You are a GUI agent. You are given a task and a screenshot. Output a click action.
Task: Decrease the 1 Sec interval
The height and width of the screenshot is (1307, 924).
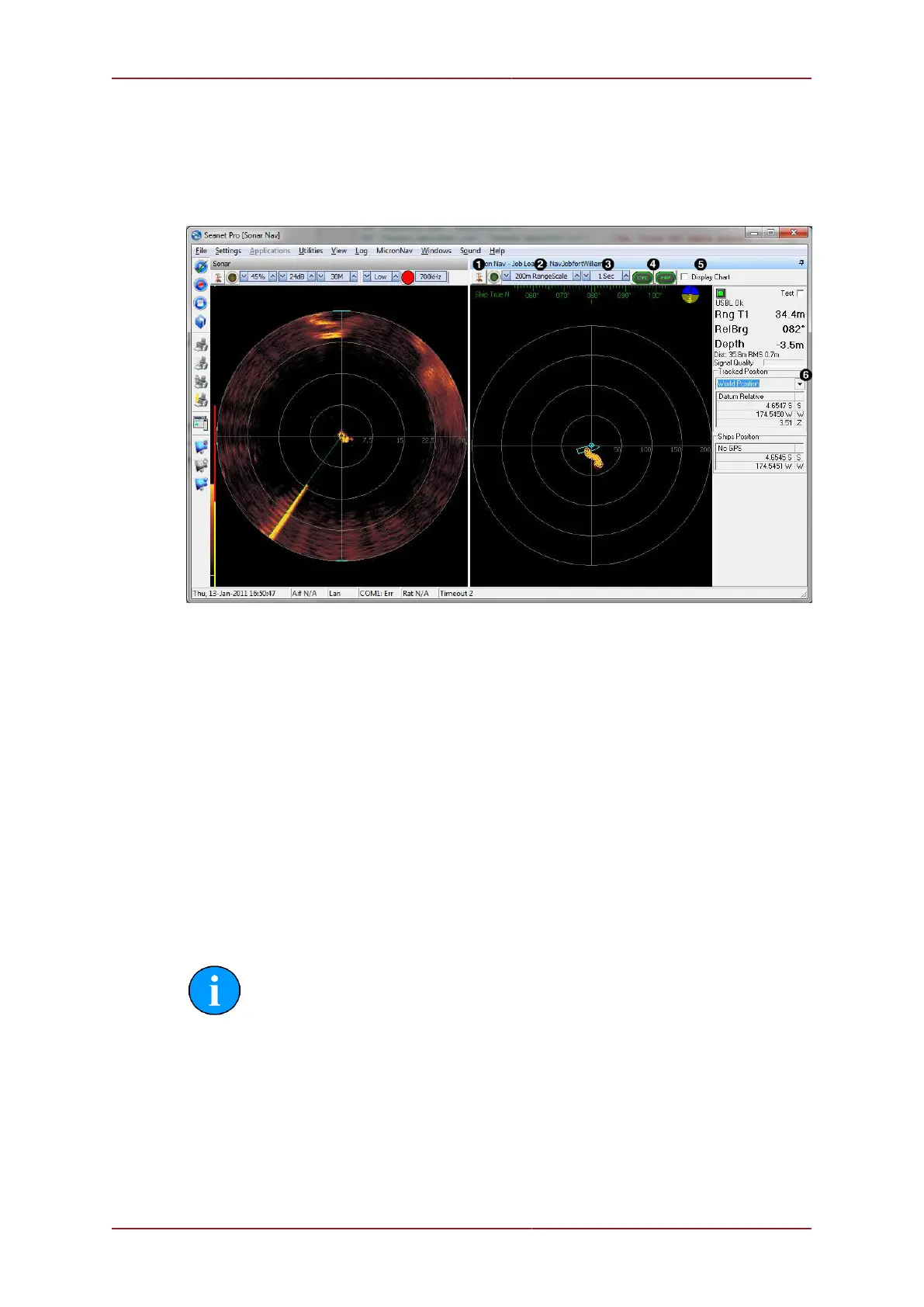pyautogui.click(x=587, y=277)
